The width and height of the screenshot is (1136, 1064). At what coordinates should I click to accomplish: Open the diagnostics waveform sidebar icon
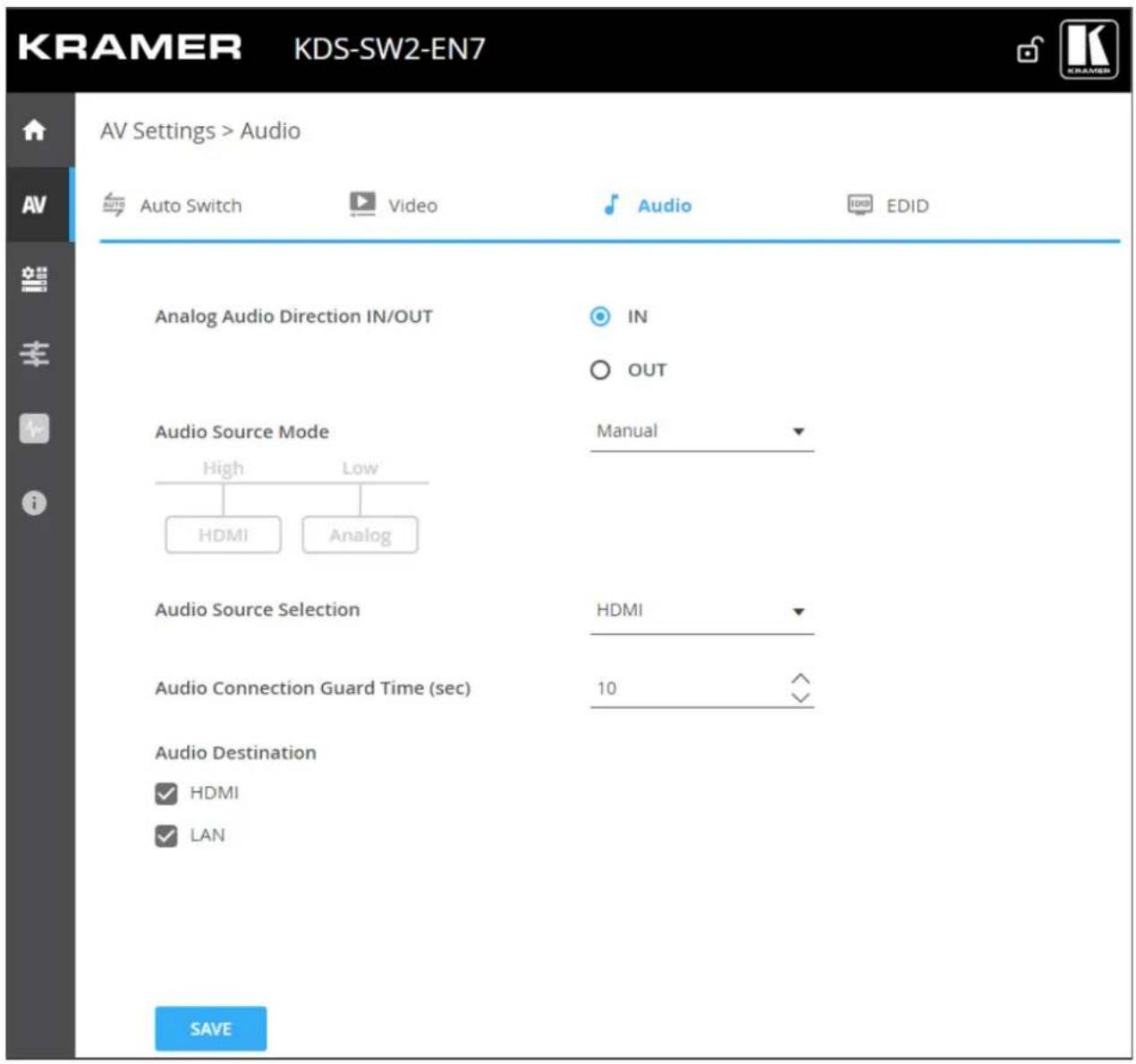tap(34, 429)
